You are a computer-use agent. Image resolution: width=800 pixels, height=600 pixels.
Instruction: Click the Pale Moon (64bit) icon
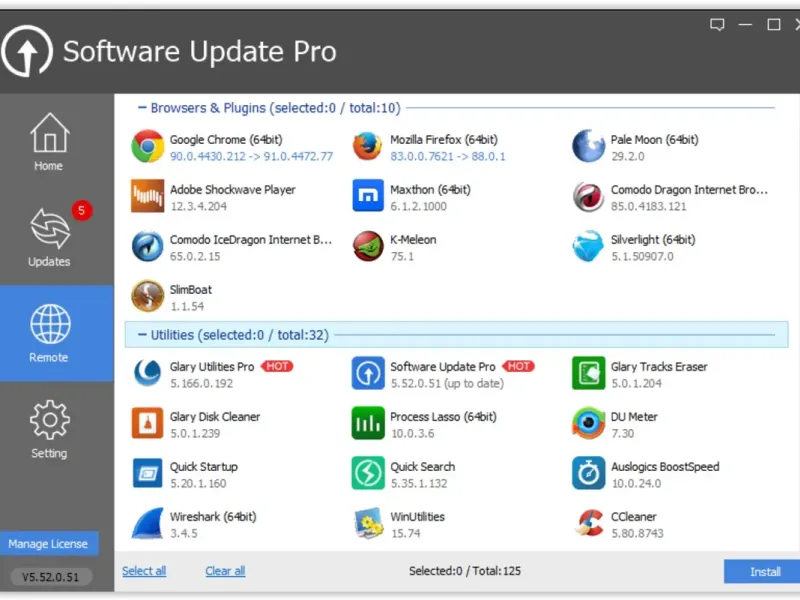[x=588, y=146]
